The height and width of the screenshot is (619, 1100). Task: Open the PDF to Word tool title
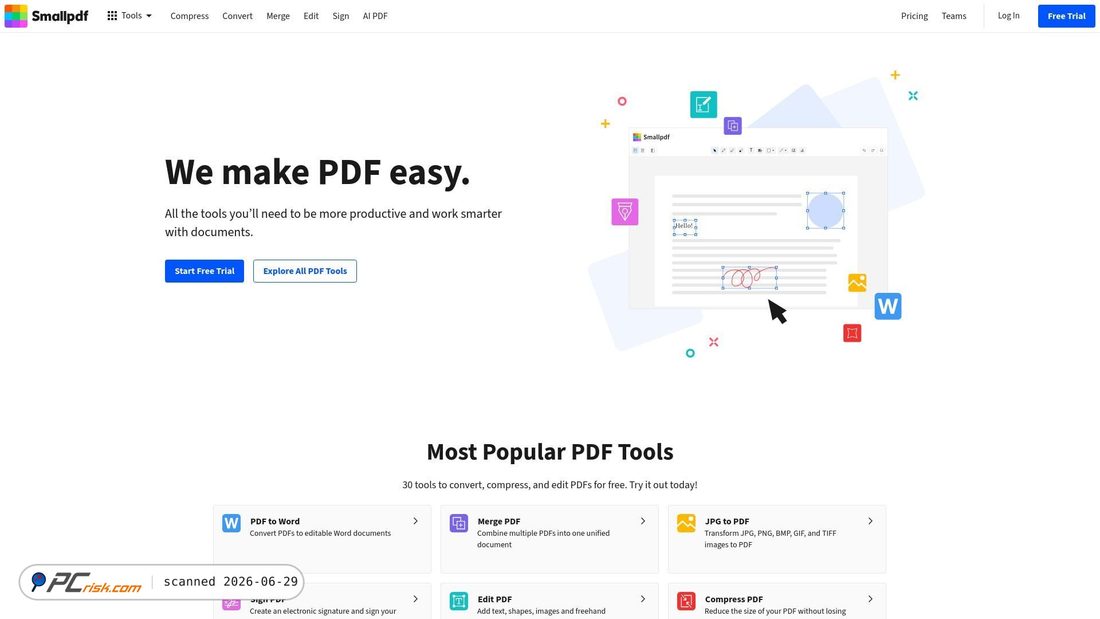275,521
